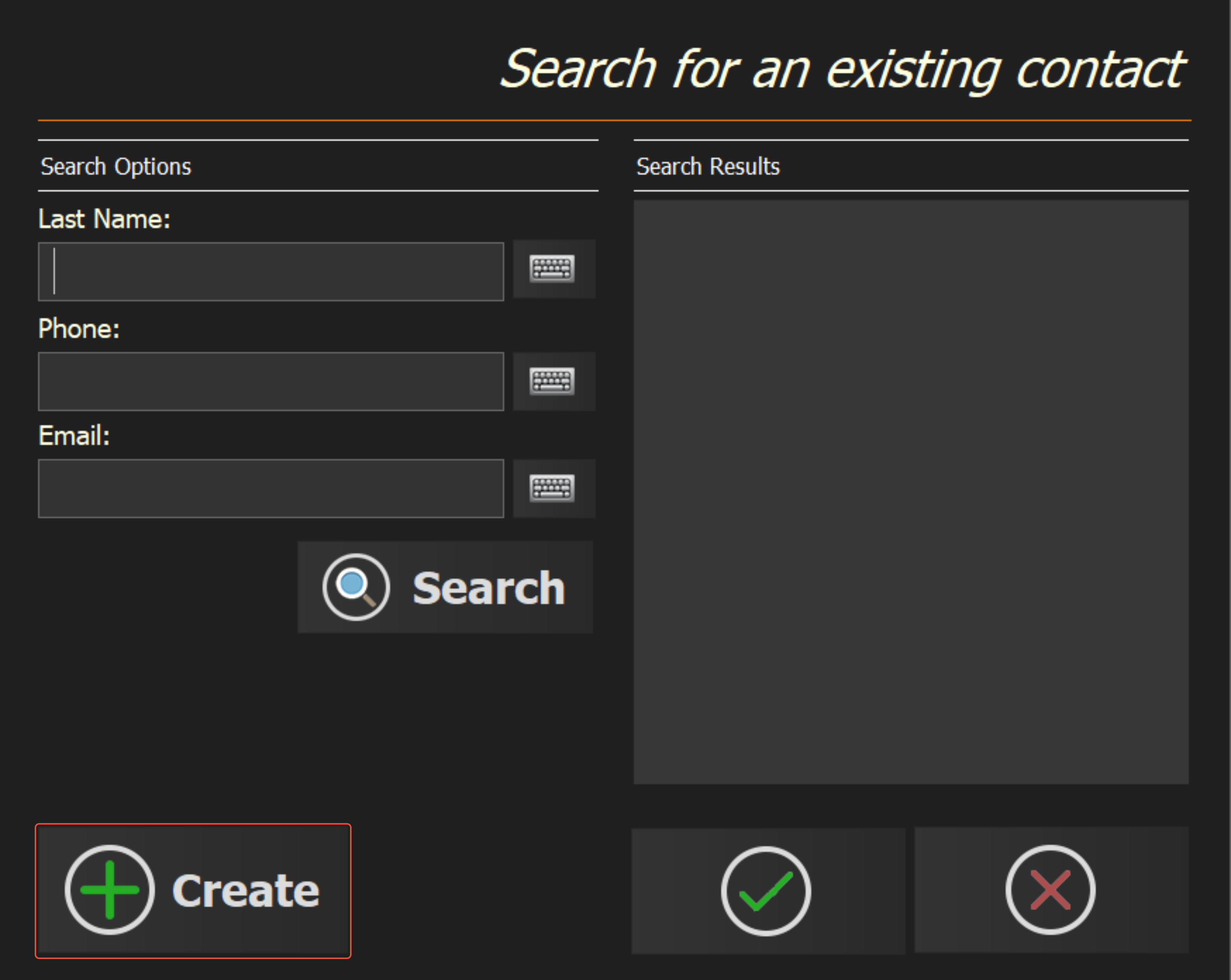
Task: Click inside the empty Search Results list
Action: click(911, 491)
